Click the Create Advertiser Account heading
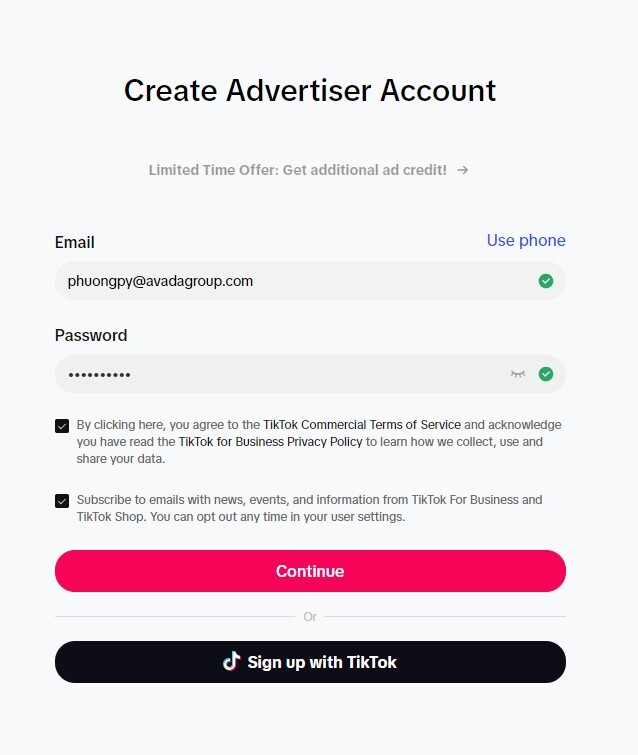The image size is (638, 755). click(x=310, y=90)
